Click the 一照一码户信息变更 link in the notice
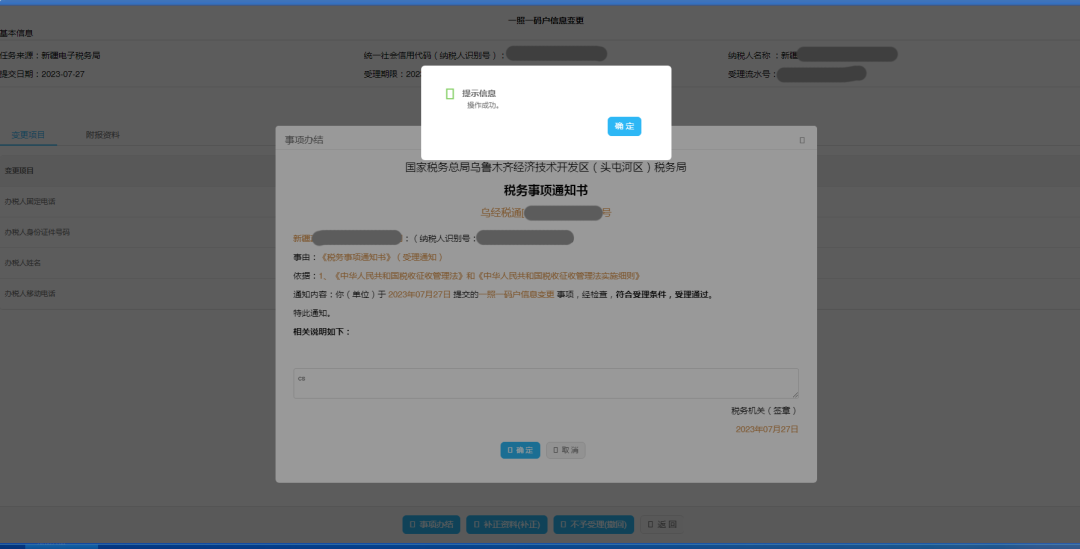 click(x=519, y=295)
